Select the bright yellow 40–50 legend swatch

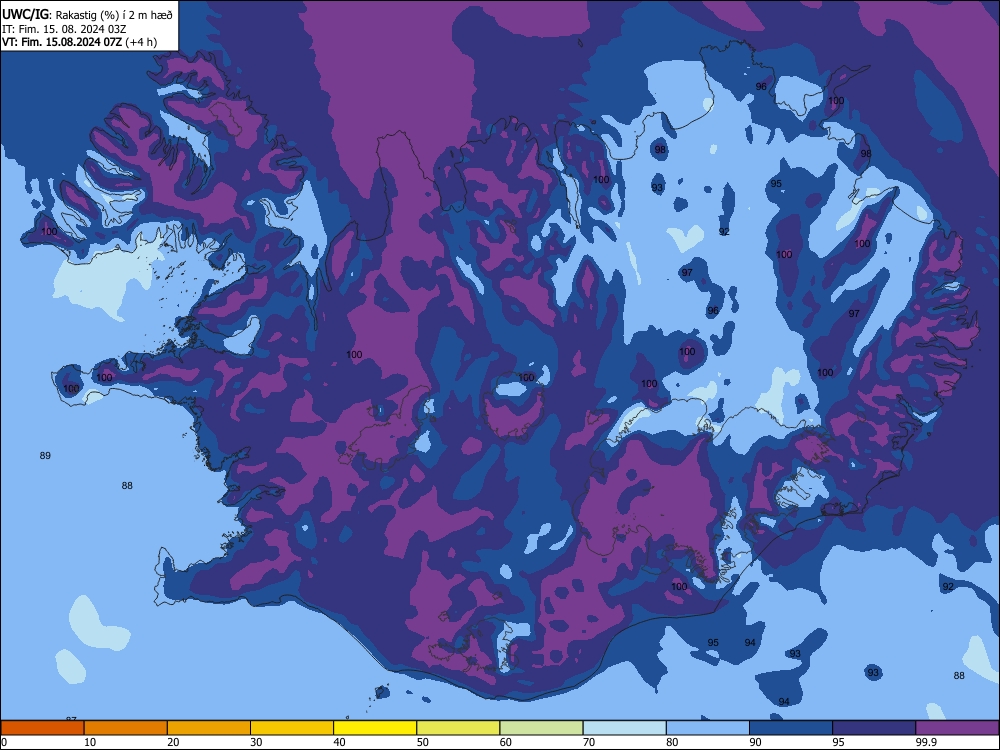[x=375, y=728]
